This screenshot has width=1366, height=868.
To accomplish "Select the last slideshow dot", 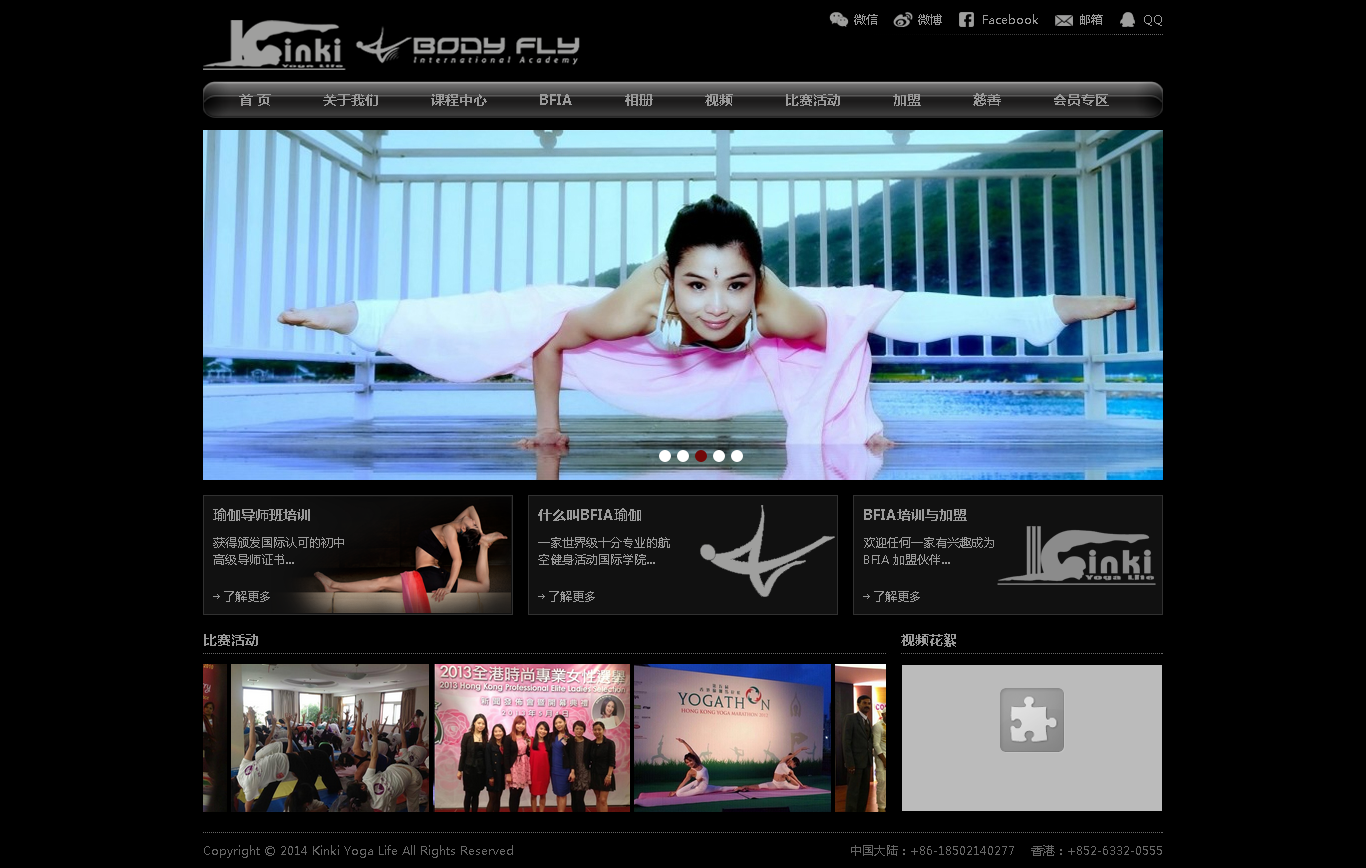I will pos(737,456).
